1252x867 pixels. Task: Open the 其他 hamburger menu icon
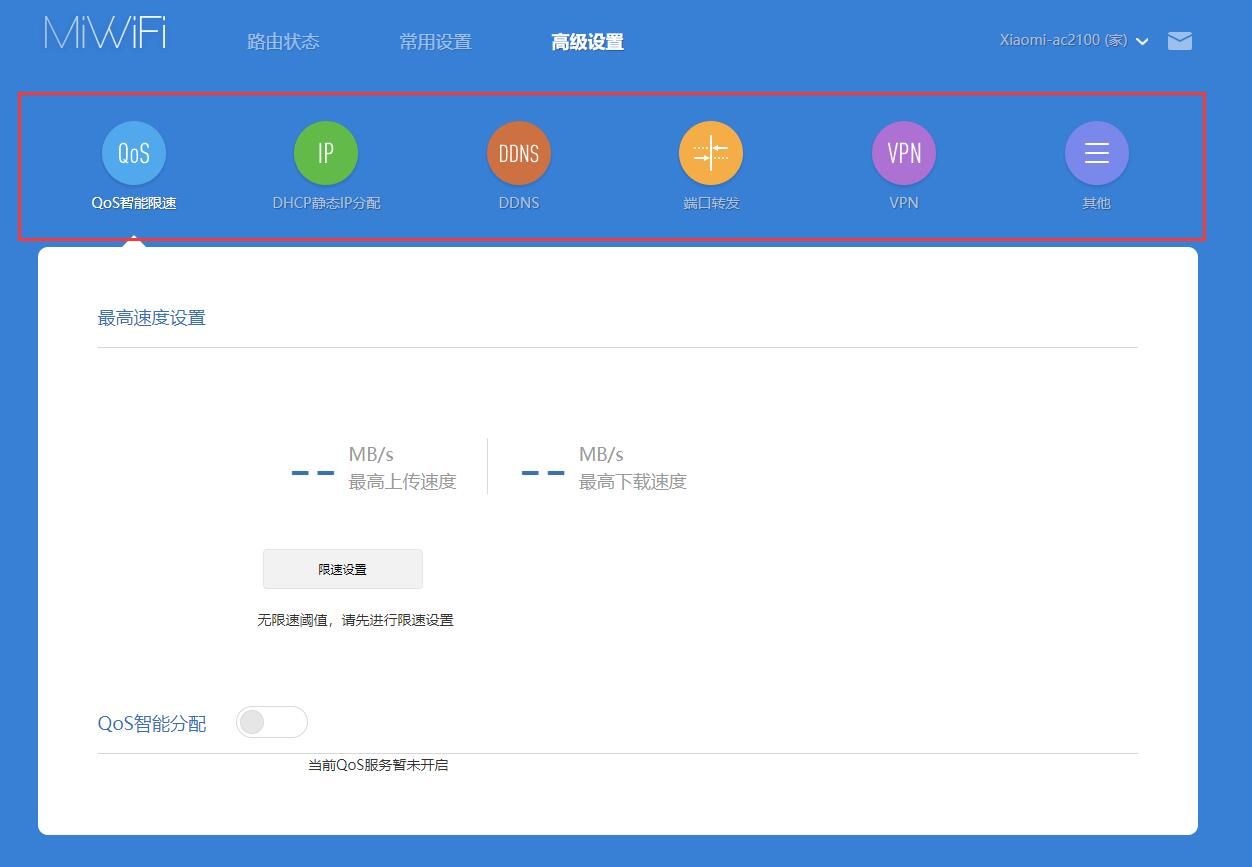pyautogui.click(x=1097, y=153)
